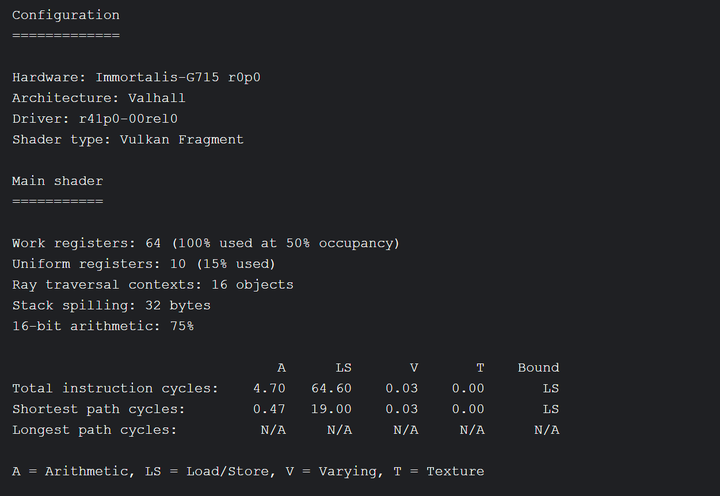Click the Work registers value 64
The width and height of the screenshot is (720, 496).
pos(152,243)
